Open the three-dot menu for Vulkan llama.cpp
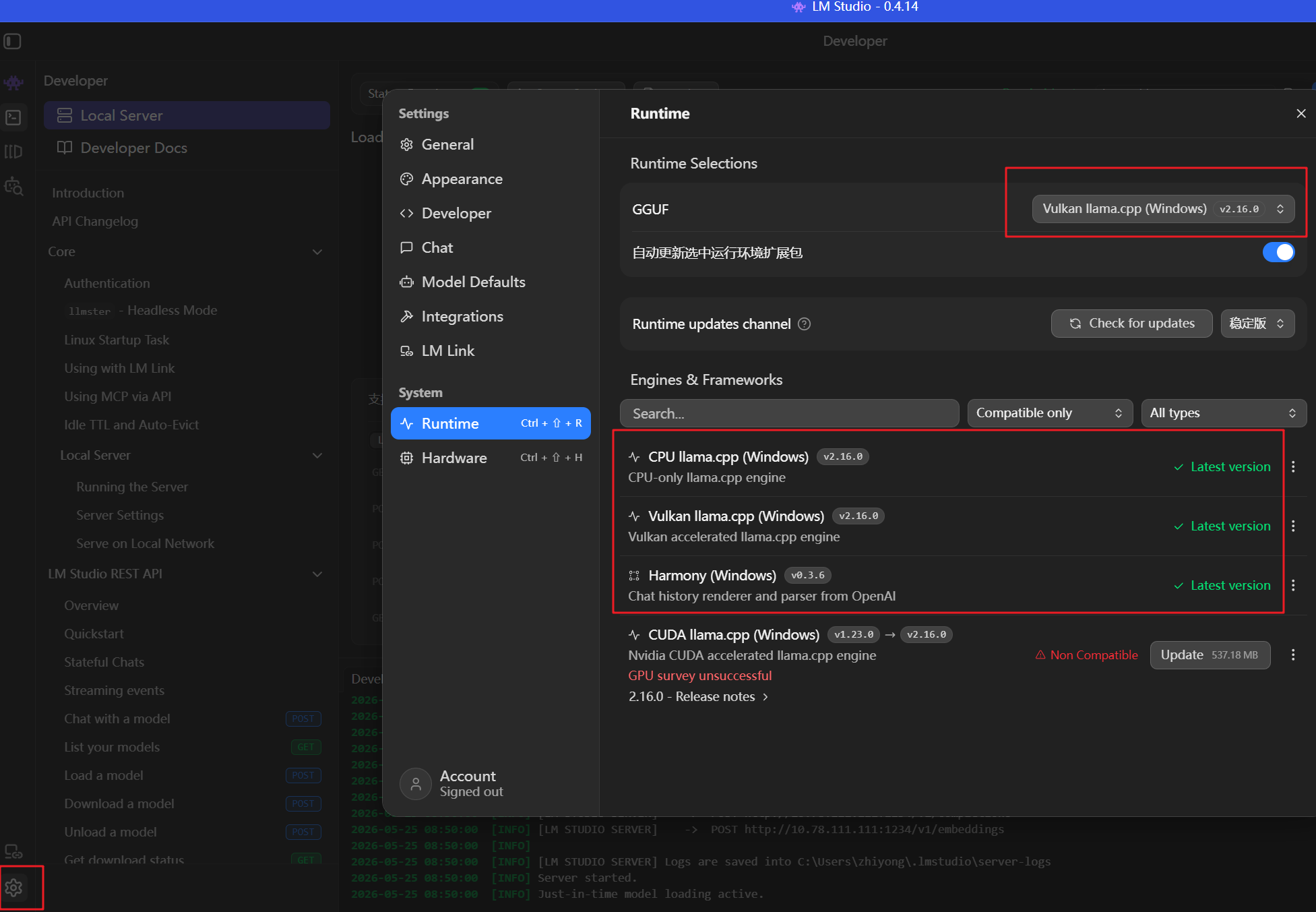The height and width of the screenshot is (912, 1316). [1293, 526]
